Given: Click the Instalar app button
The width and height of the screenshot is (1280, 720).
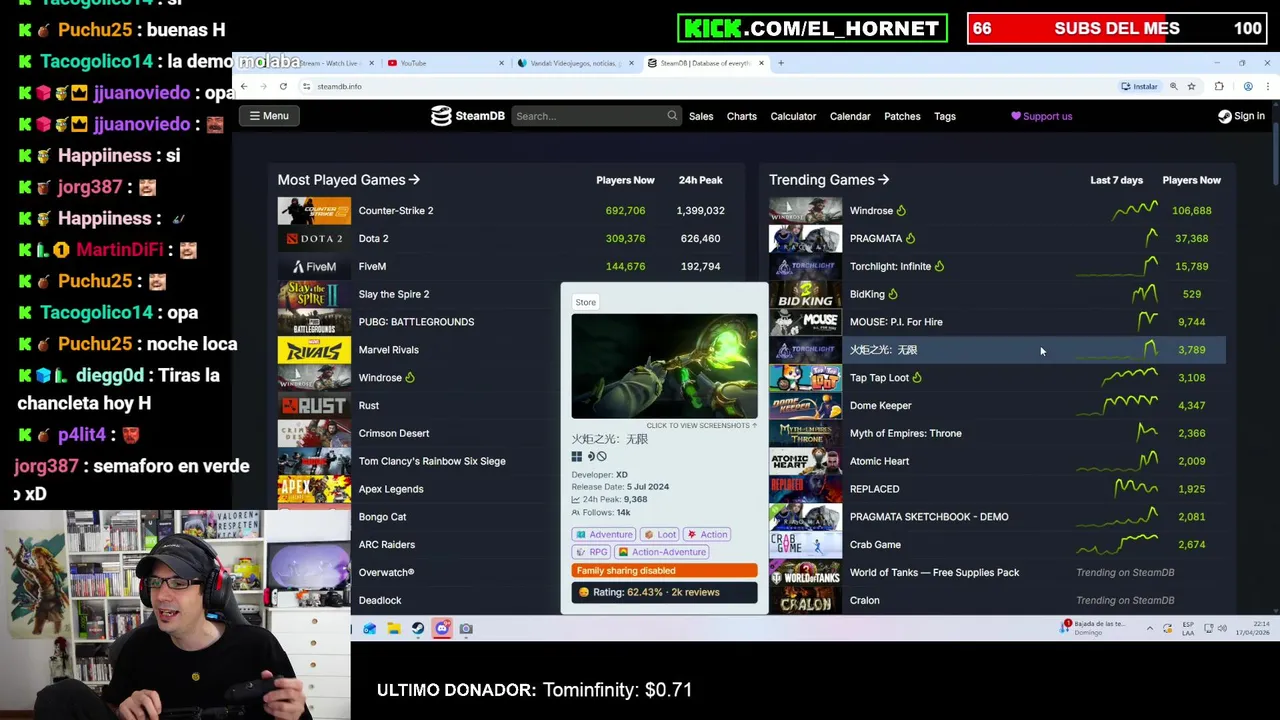Looking at the screenshot, I should coord(1139,87).
